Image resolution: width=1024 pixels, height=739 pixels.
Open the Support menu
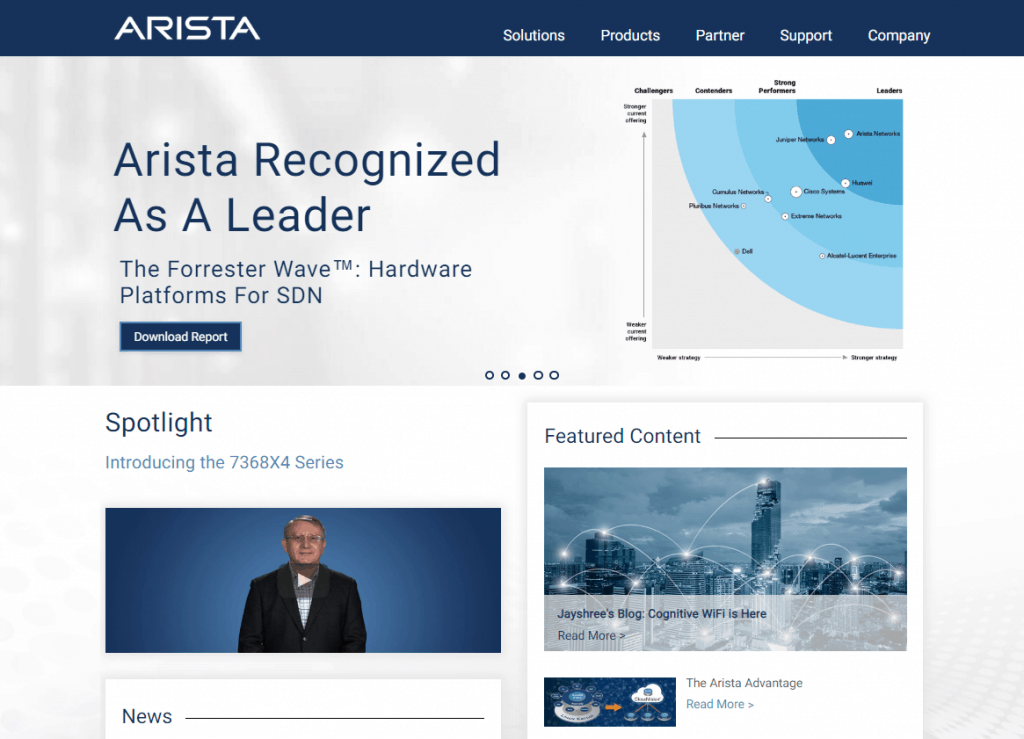point(806,35)
